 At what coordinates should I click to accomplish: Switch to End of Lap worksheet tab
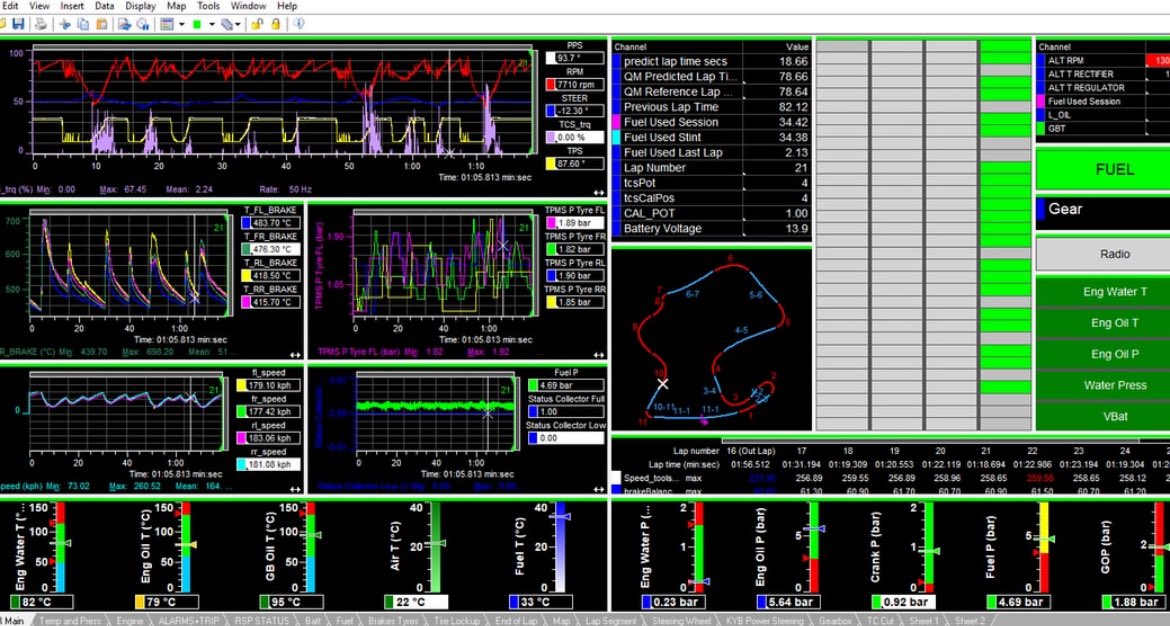(x=516, y=621)
